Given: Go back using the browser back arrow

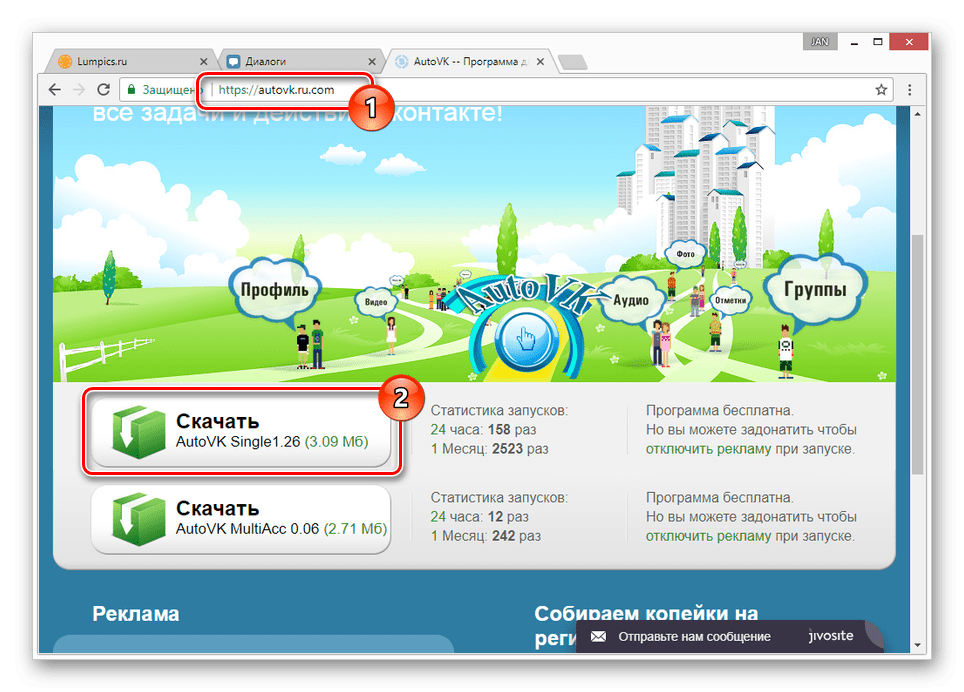Looking at the screenshot, I should 54,90.
